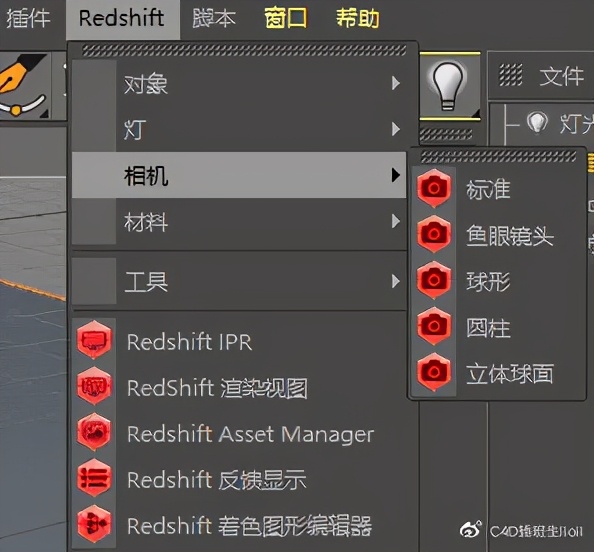Screen dimensions: 594x552
Task: Expand the 灯 submenu arrow
Action: (x=395, y=129)
